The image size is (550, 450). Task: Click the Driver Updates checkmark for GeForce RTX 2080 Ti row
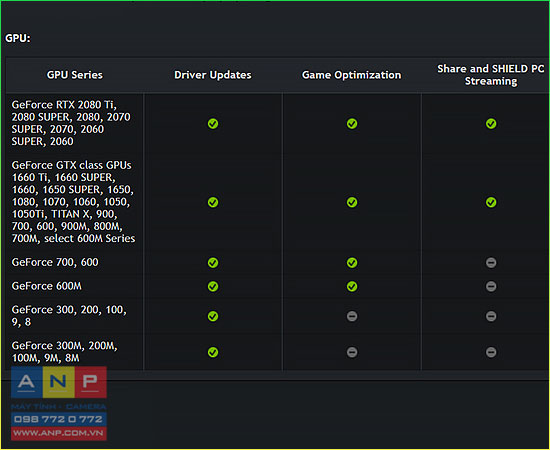coord(213,123)
